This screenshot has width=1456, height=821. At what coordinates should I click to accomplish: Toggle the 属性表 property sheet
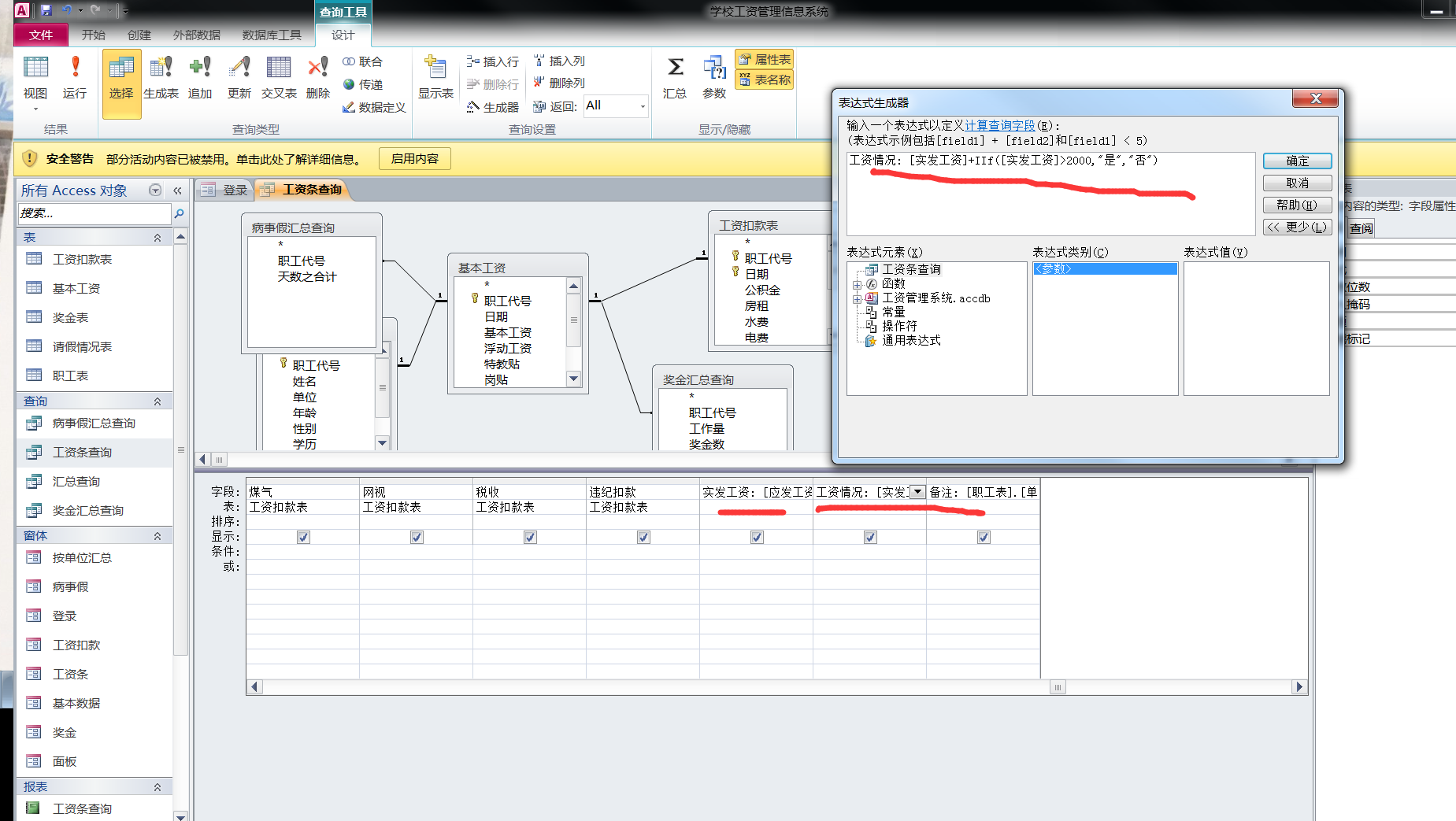[x=764, y=59]
